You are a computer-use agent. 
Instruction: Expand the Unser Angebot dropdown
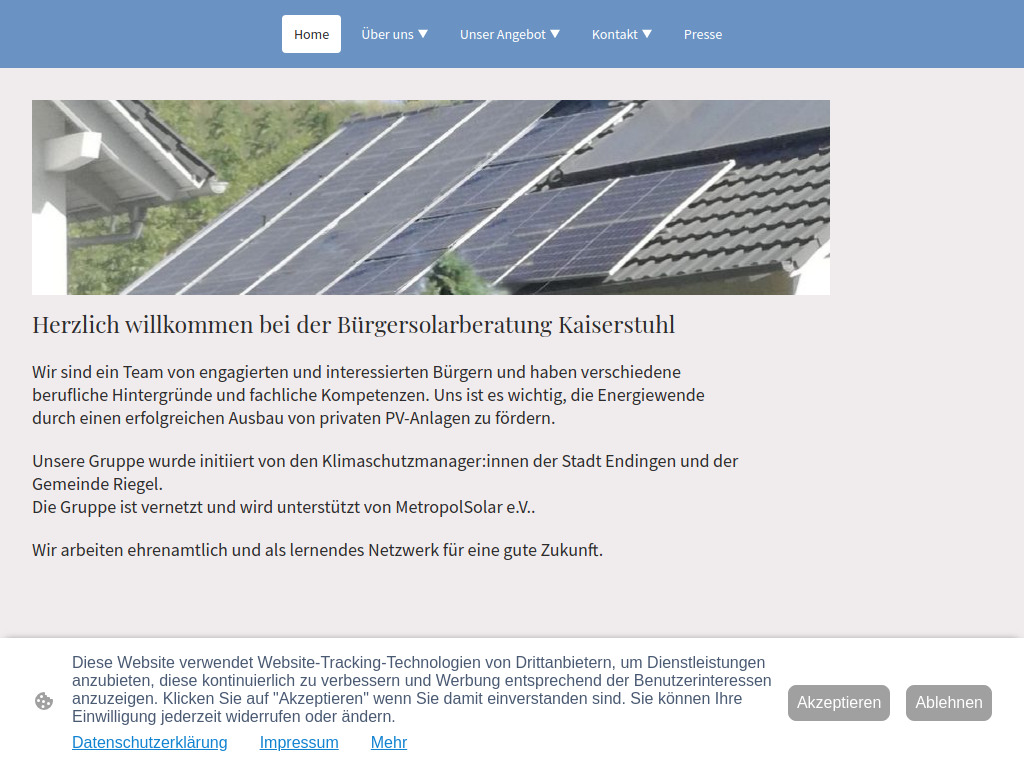(510, 34)
